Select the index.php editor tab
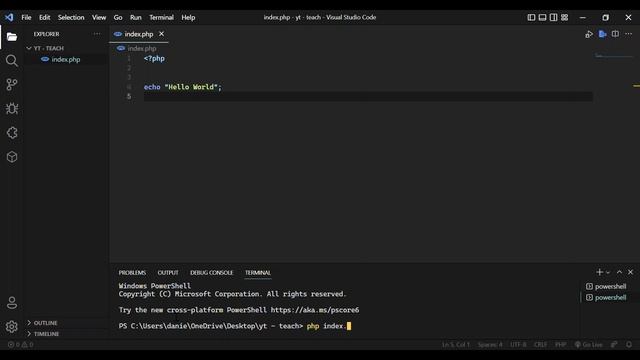 [138, 34]
